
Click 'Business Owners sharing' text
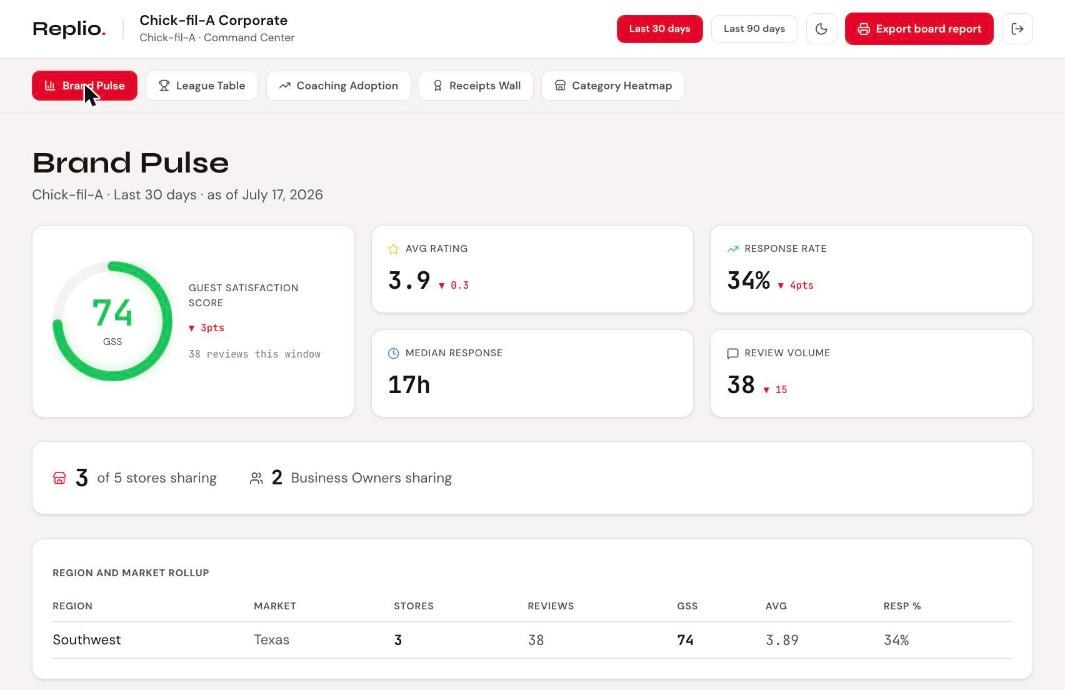[x=372, y=478]
